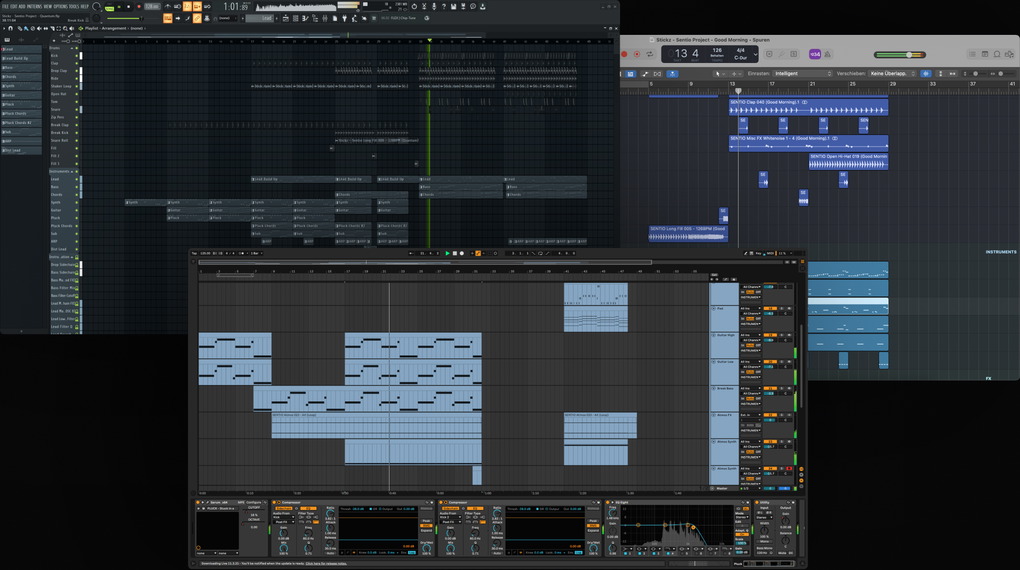1020x570 pixels.
Task: Open the (none) pattern selector in FL Studio
Action: pyautogui.click(x=227, y=18)
